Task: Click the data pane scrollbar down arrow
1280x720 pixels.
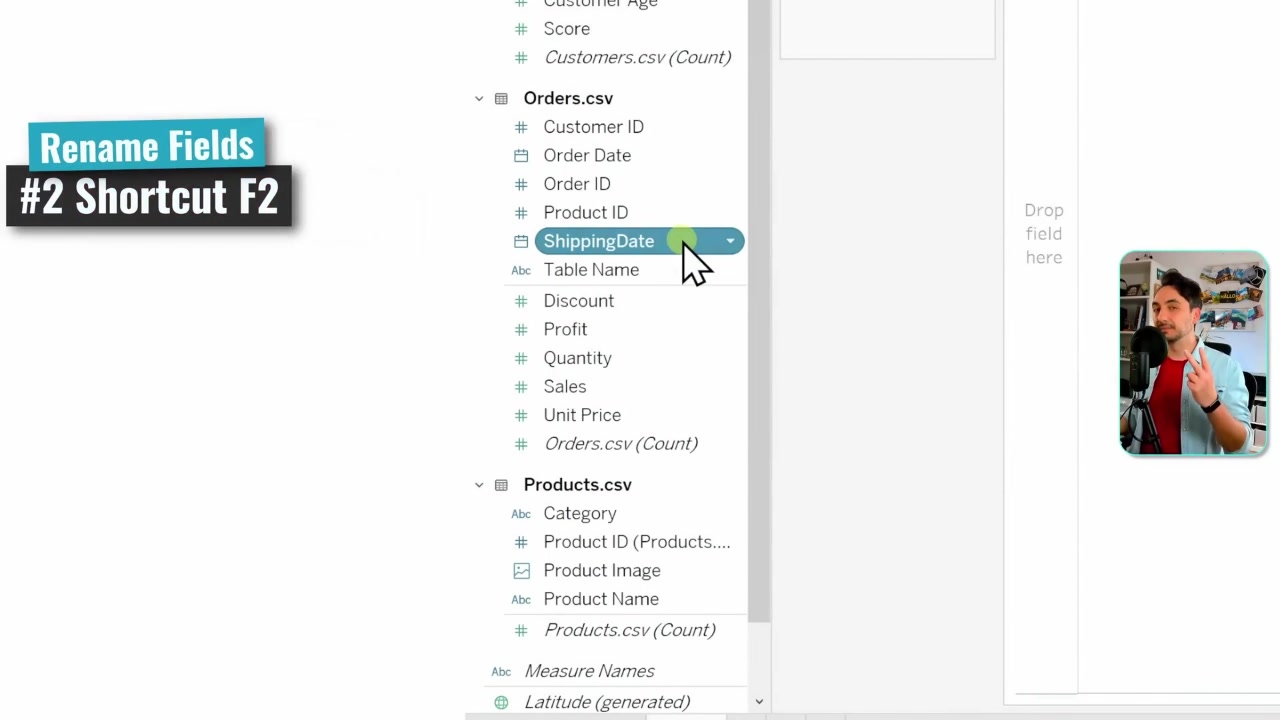Action: [x=759, y=702]
